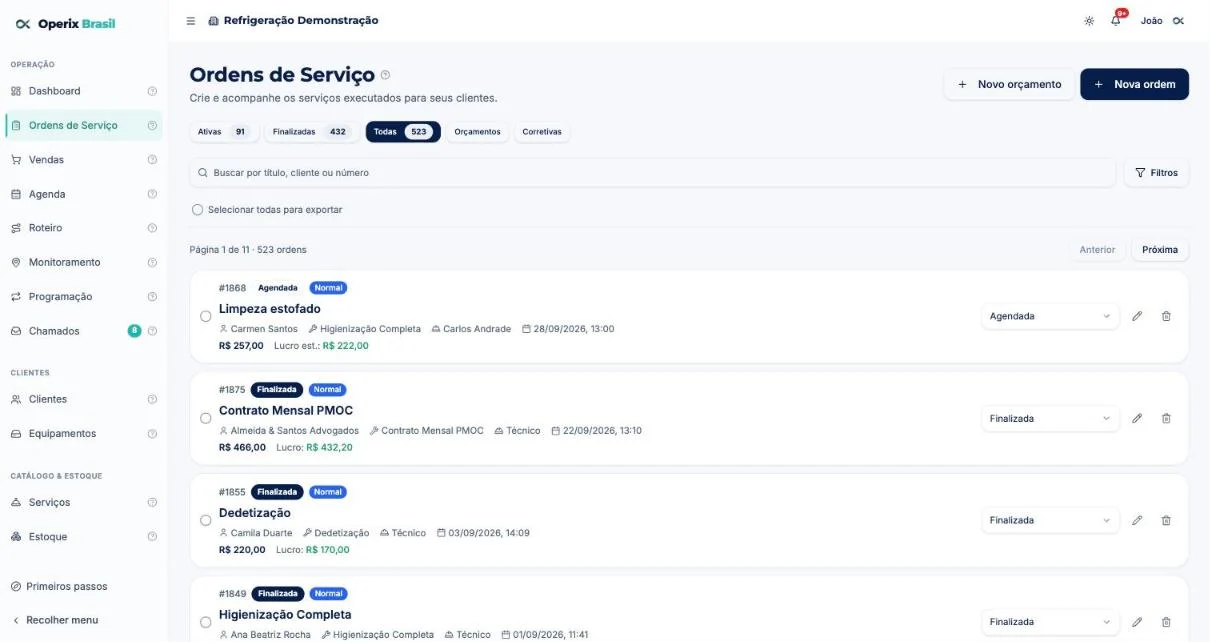Switch to Corretivas tab
The image size is (1210, 642).
tap(542, 132)
